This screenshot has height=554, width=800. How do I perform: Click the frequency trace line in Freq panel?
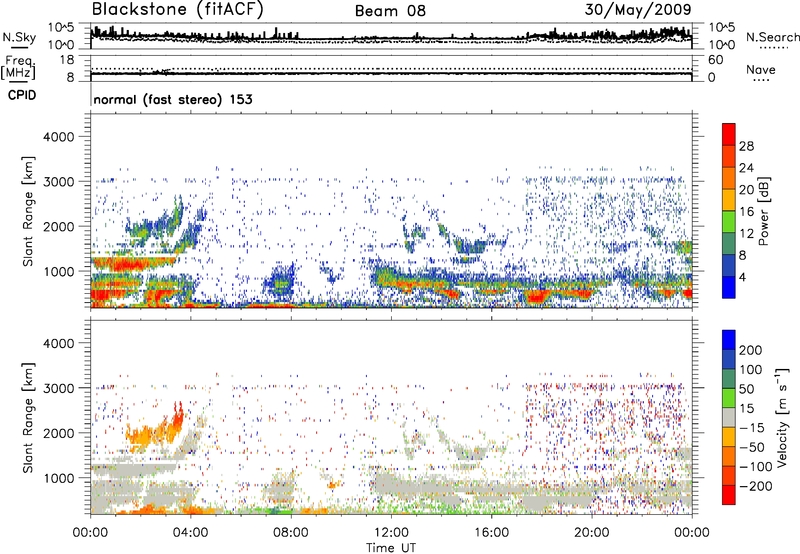pyautogui.click(x=391, y=74)
